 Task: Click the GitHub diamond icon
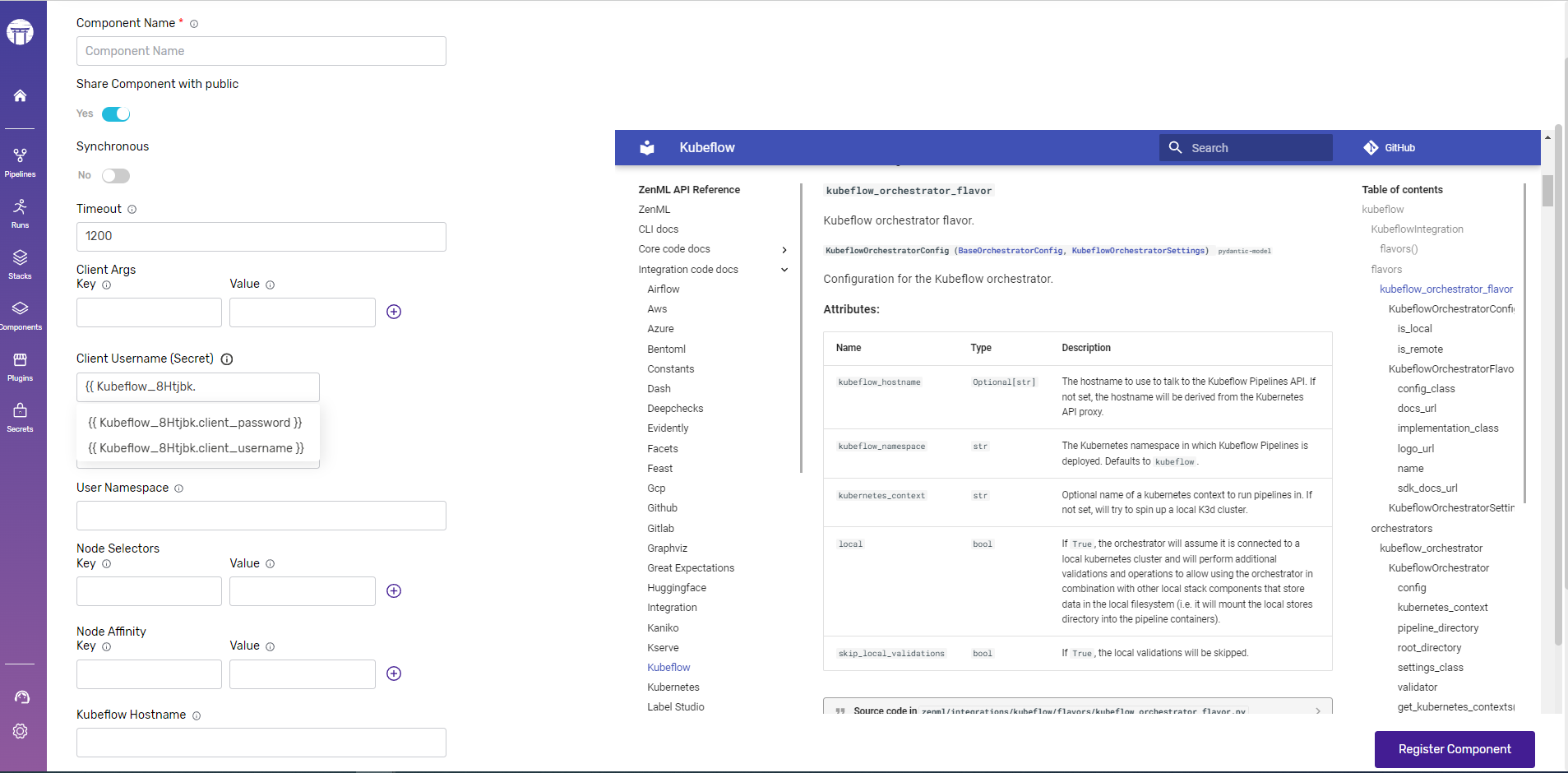1371,148
